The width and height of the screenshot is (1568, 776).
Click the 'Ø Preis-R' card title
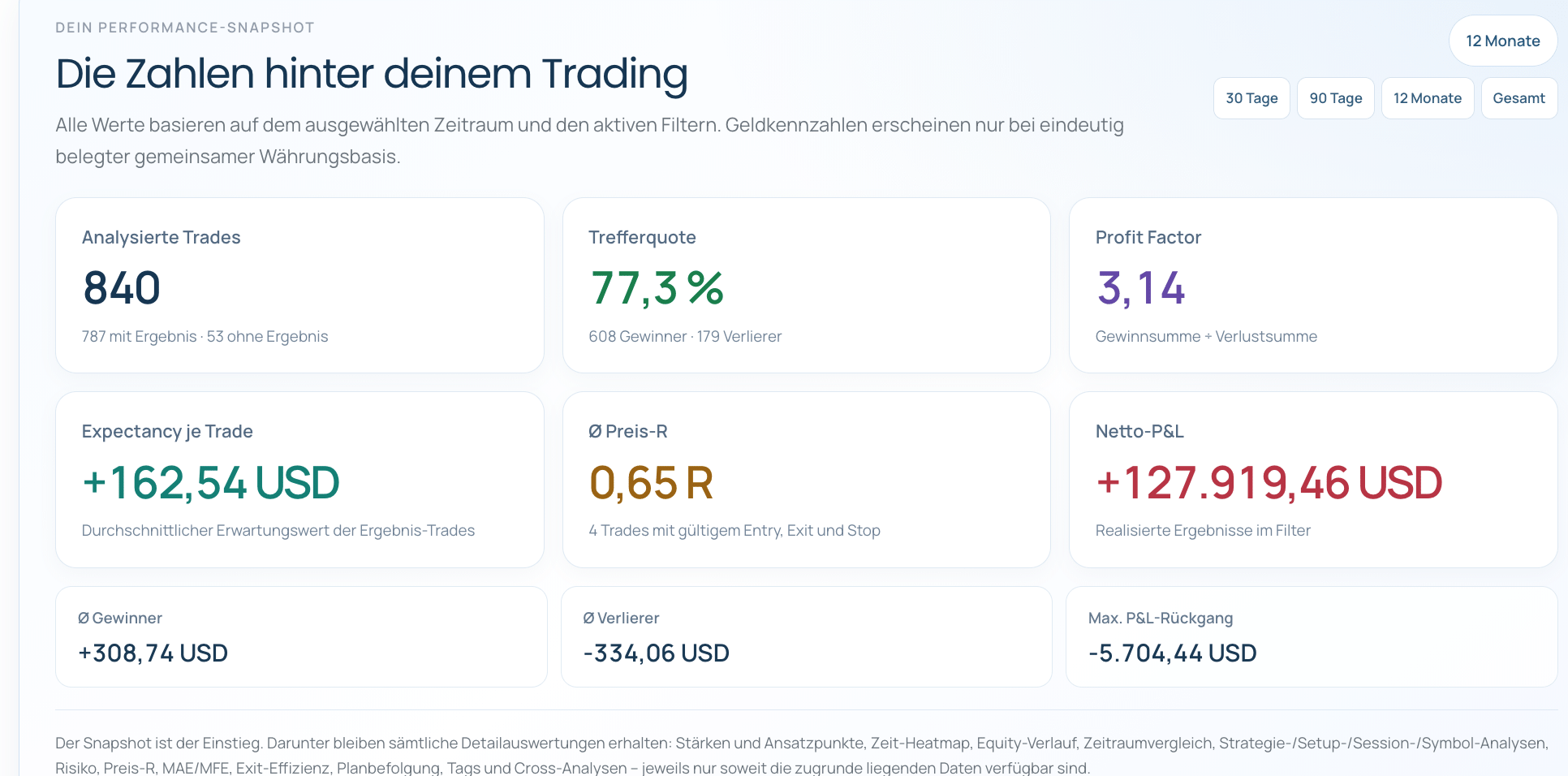click(x=628, y=431)
